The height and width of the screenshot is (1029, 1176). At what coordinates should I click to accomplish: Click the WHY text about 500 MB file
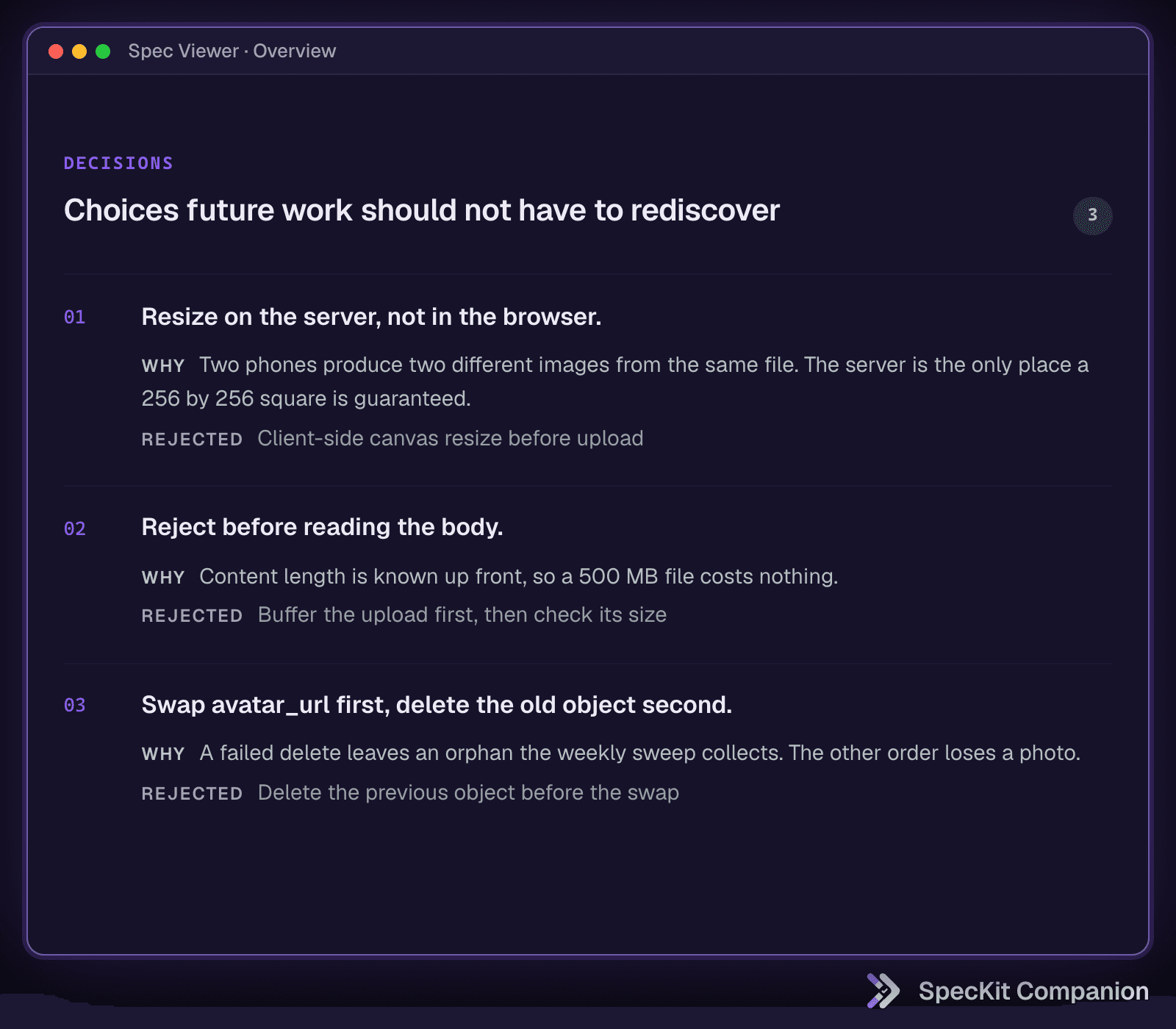click(519, 577)
